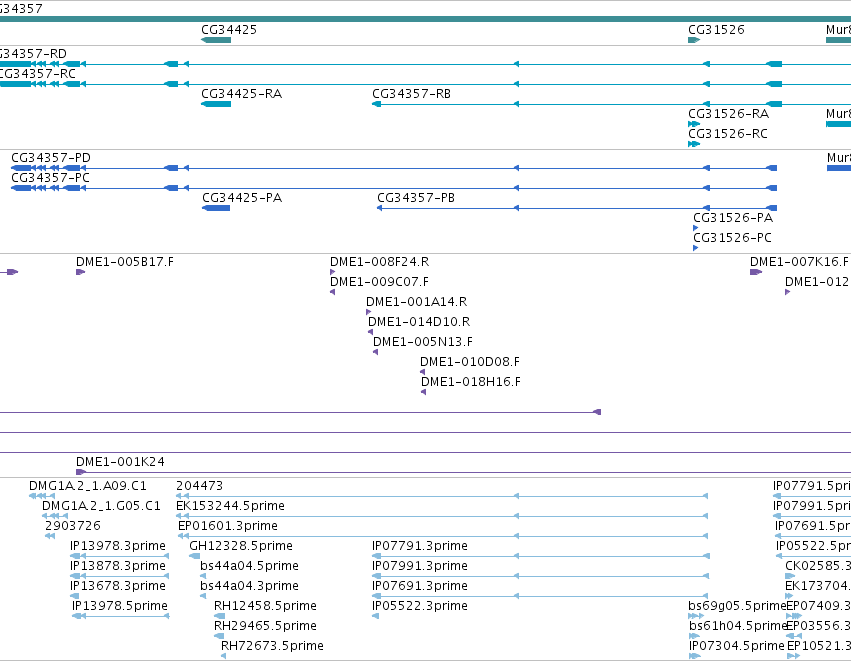Select the CG34425-RA transcript label

tap(242, 94)
